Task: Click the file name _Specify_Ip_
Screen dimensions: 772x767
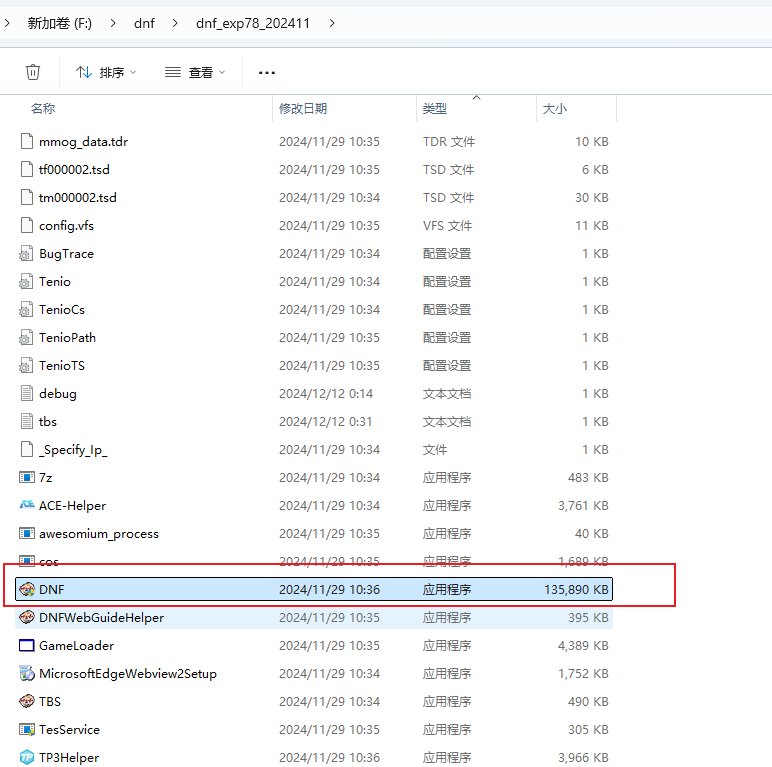Action: coord(73,450)
